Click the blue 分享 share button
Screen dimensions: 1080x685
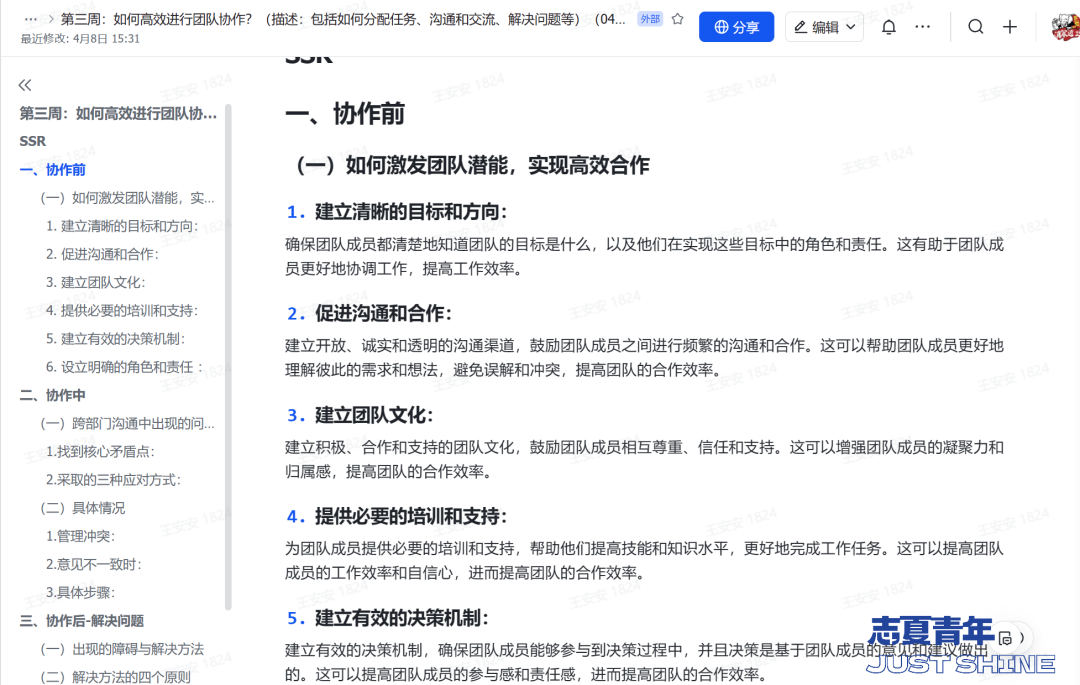(x=736, y=27)
